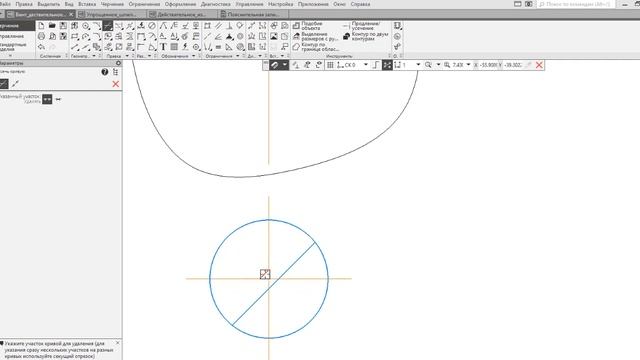Open the zoom scale dropdown
This screenshot has width=640, height=360.
(468, 65)
